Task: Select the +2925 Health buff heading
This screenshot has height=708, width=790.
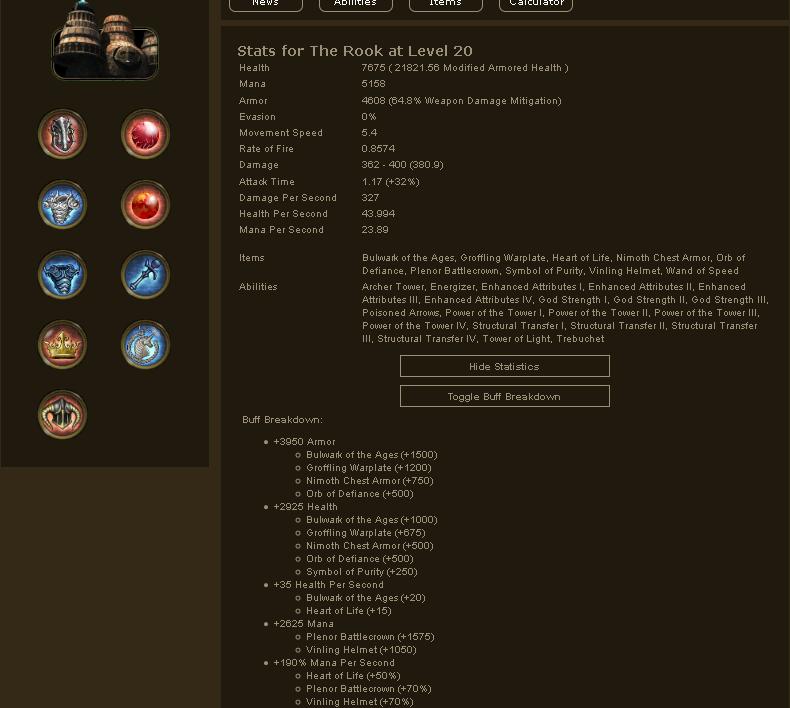Action: (x=305, y=507)
